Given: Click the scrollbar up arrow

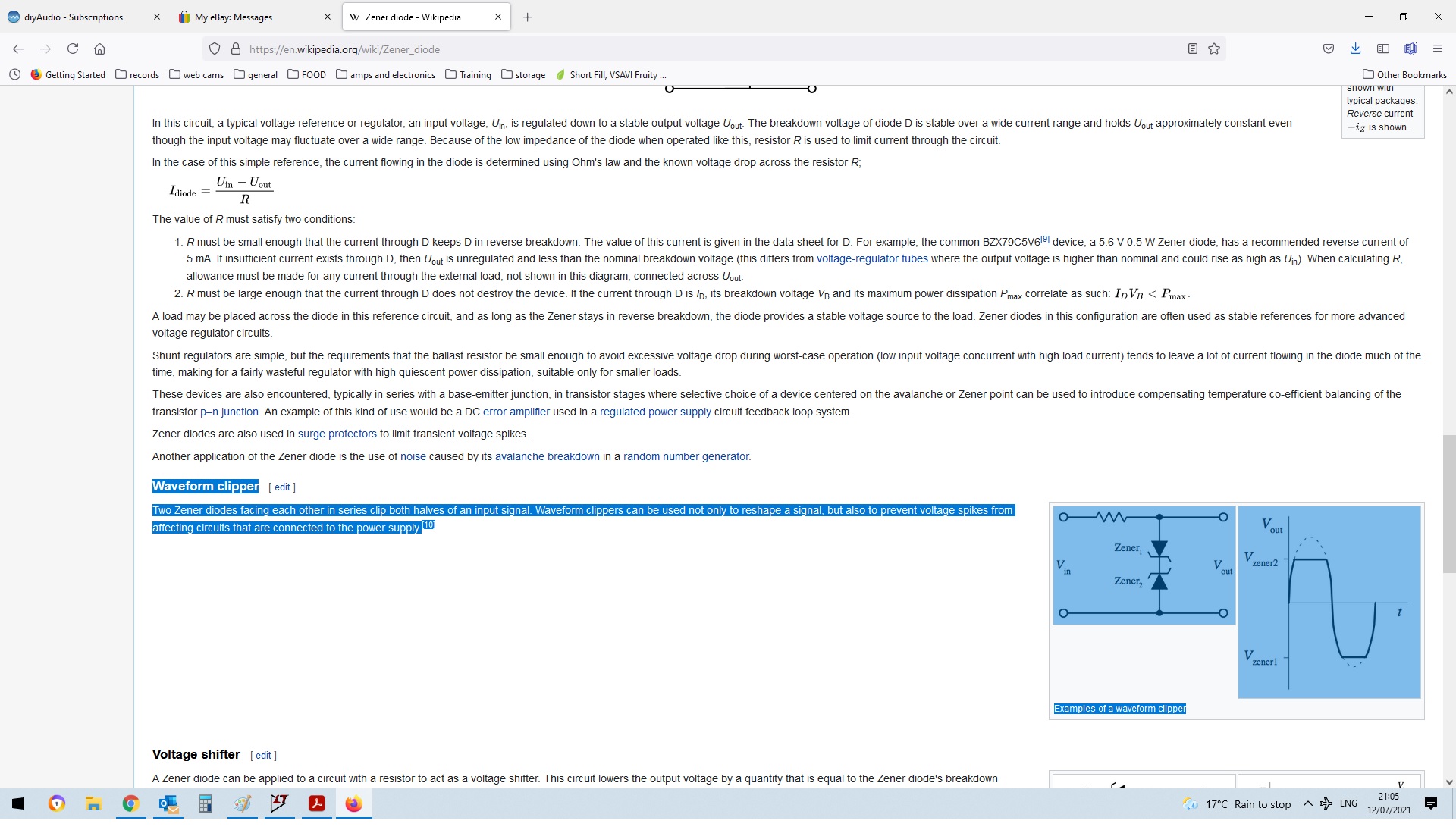Looking at the screenshot, I should click(x=1449, y=92).
